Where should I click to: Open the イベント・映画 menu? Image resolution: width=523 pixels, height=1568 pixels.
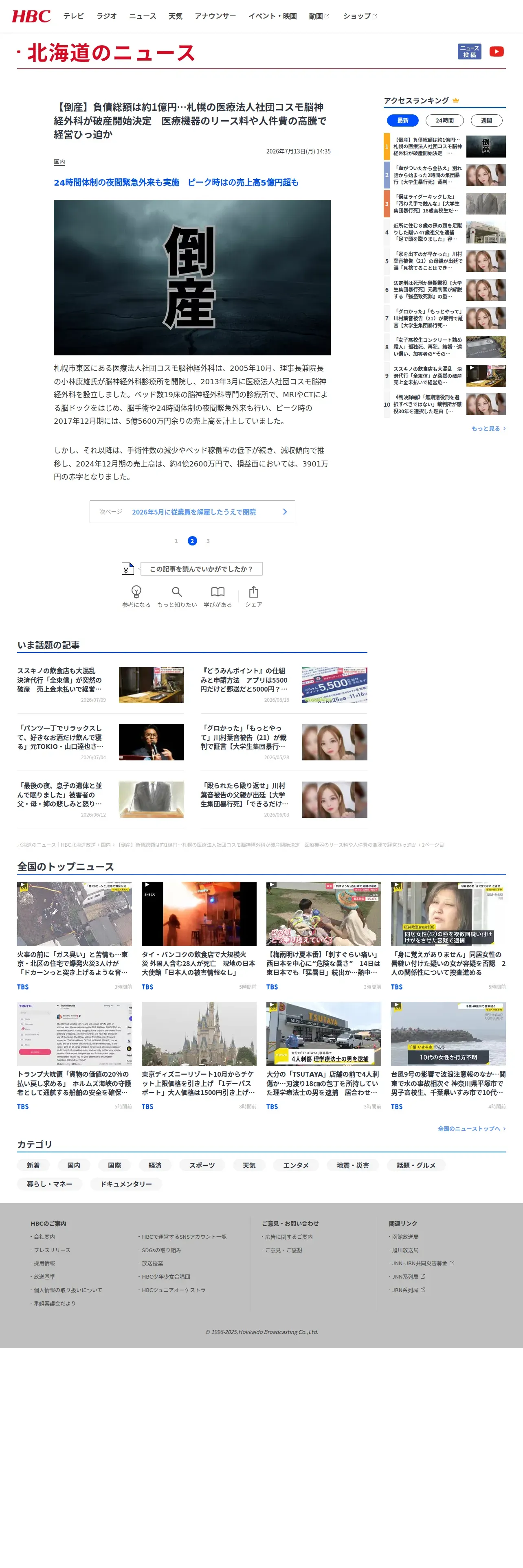click(272, 16)
